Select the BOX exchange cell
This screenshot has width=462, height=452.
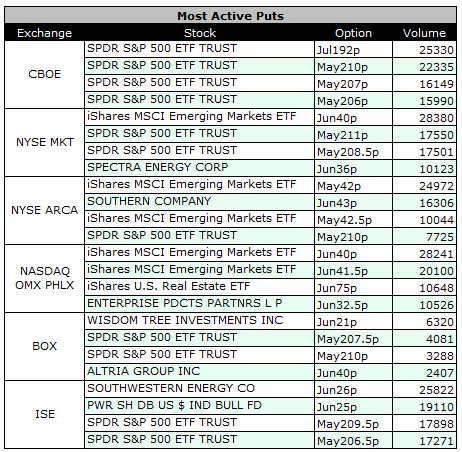(x=45, y=346)
